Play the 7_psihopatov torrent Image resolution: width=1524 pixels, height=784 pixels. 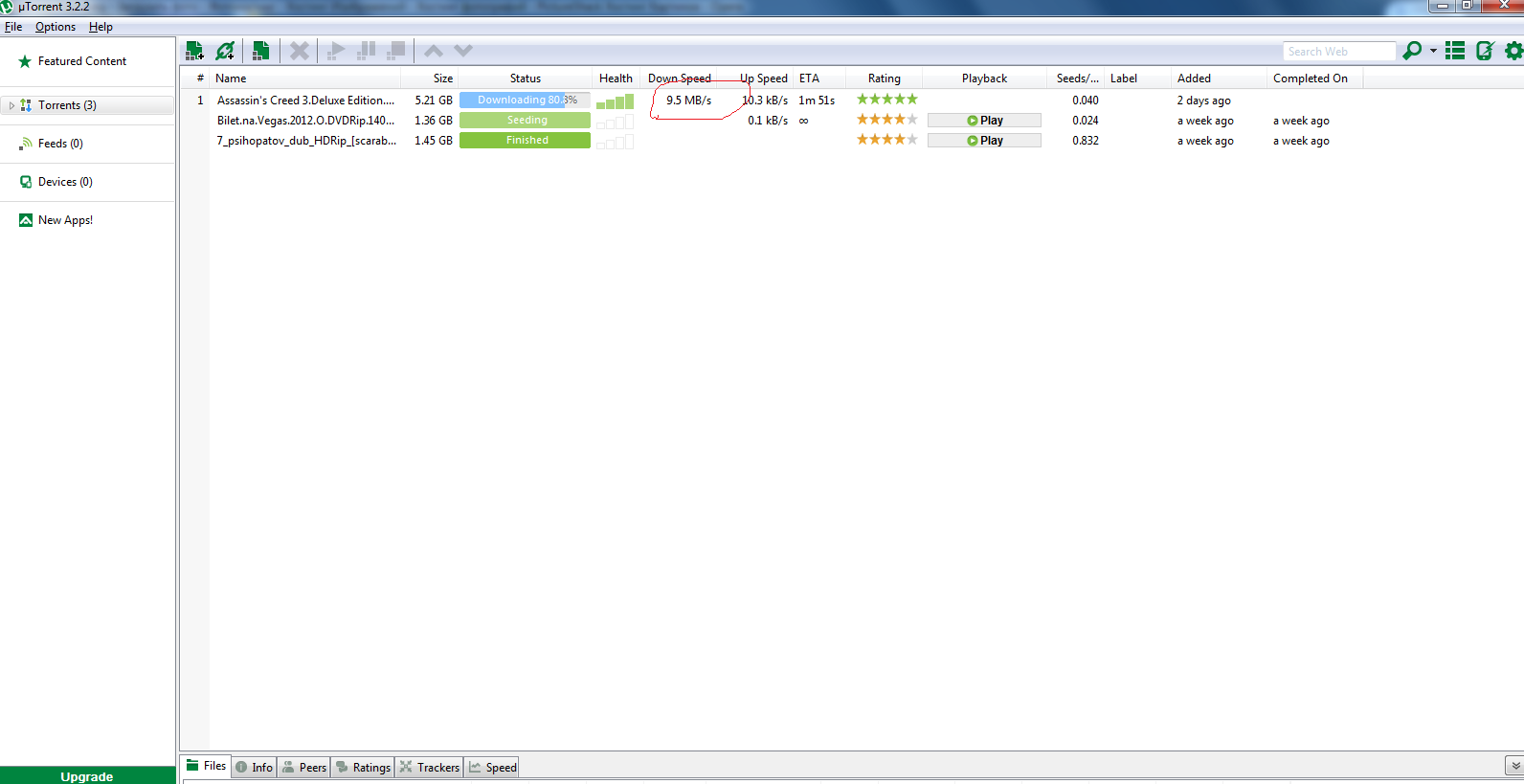pos(984,141)
